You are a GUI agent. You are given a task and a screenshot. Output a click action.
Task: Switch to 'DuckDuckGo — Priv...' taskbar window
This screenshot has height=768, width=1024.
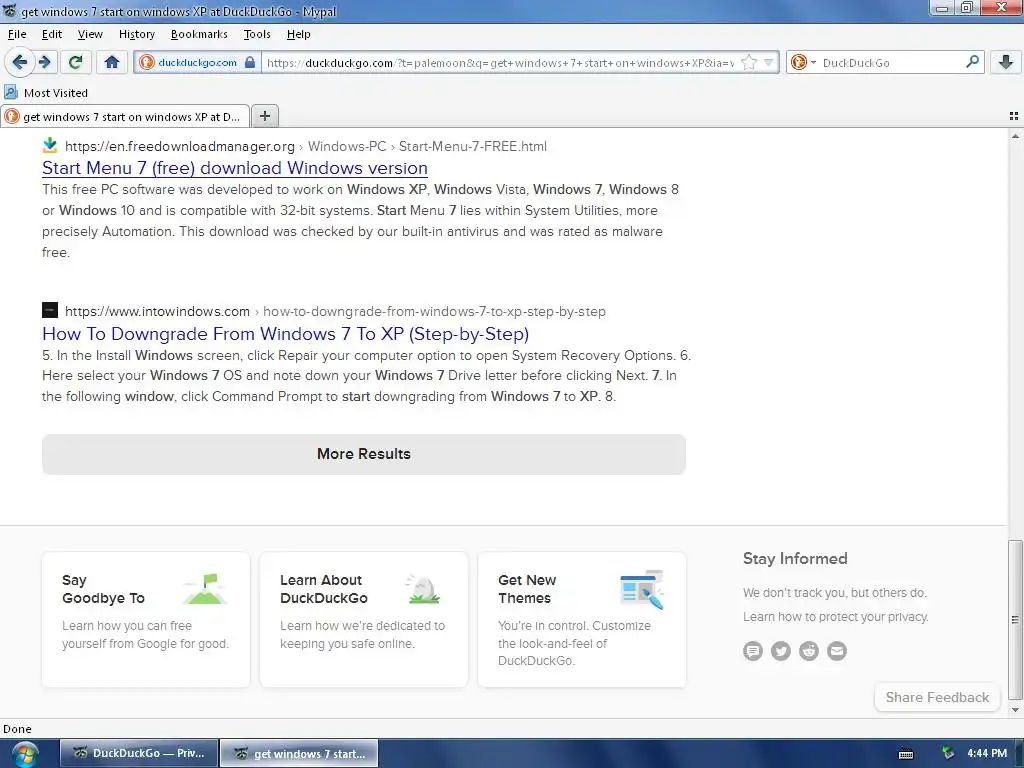[138, 753]
